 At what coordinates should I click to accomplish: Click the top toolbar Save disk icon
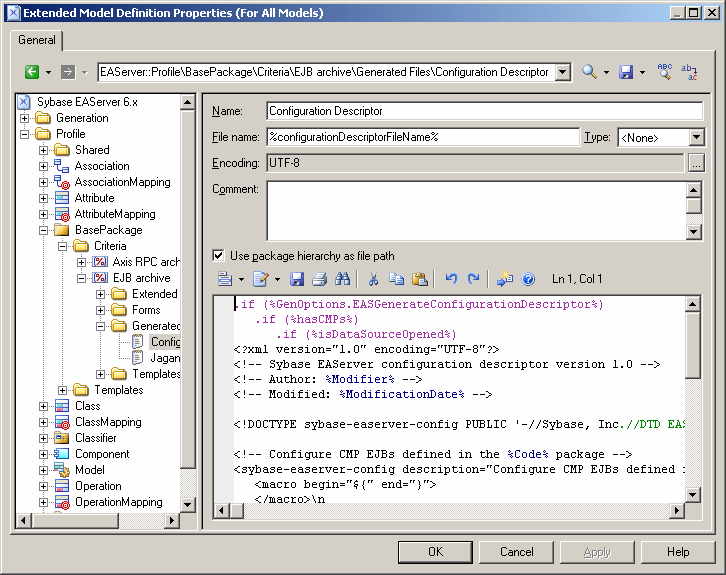(626, 72)
